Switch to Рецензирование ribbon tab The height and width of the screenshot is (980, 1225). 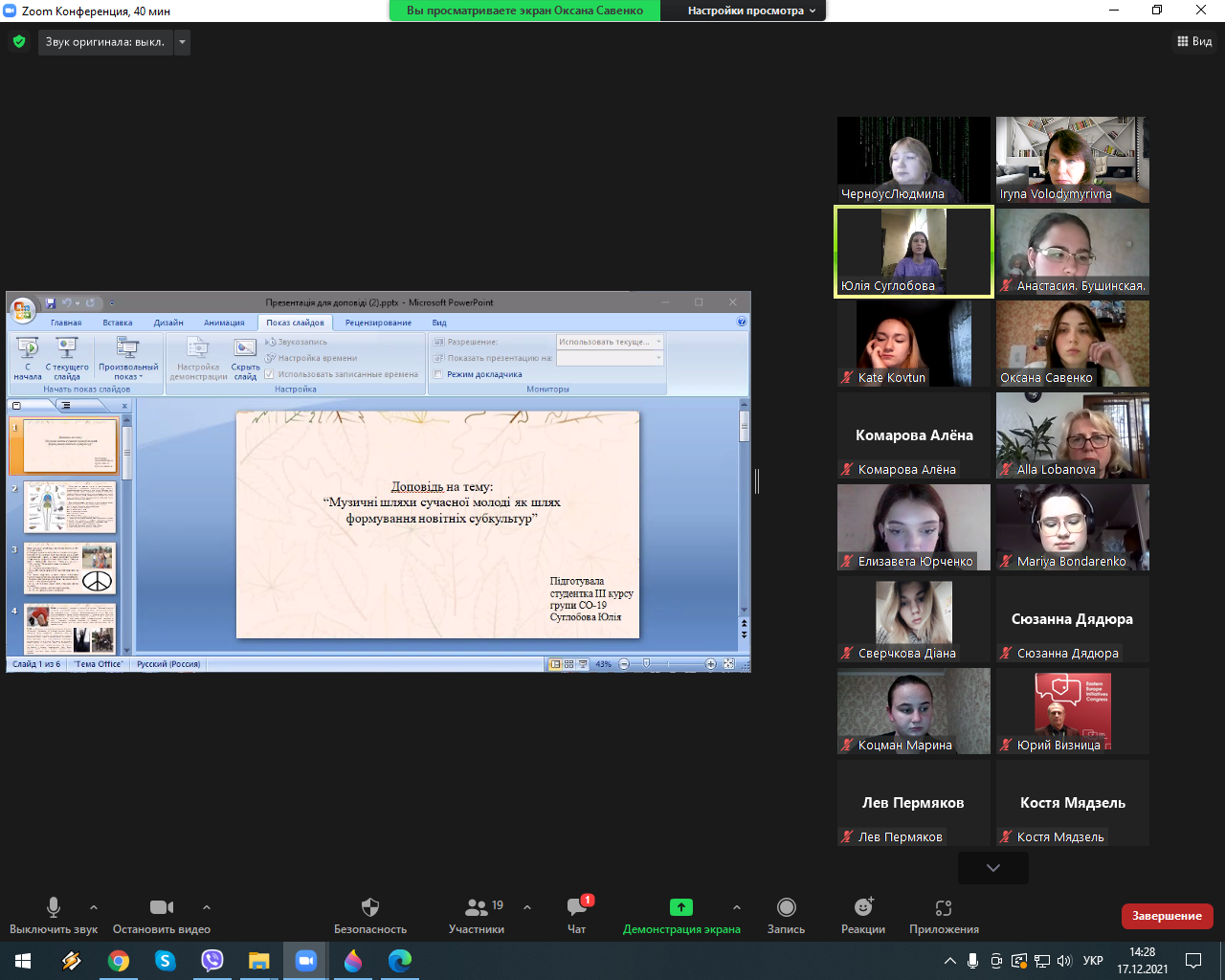(x=378, y=323)
